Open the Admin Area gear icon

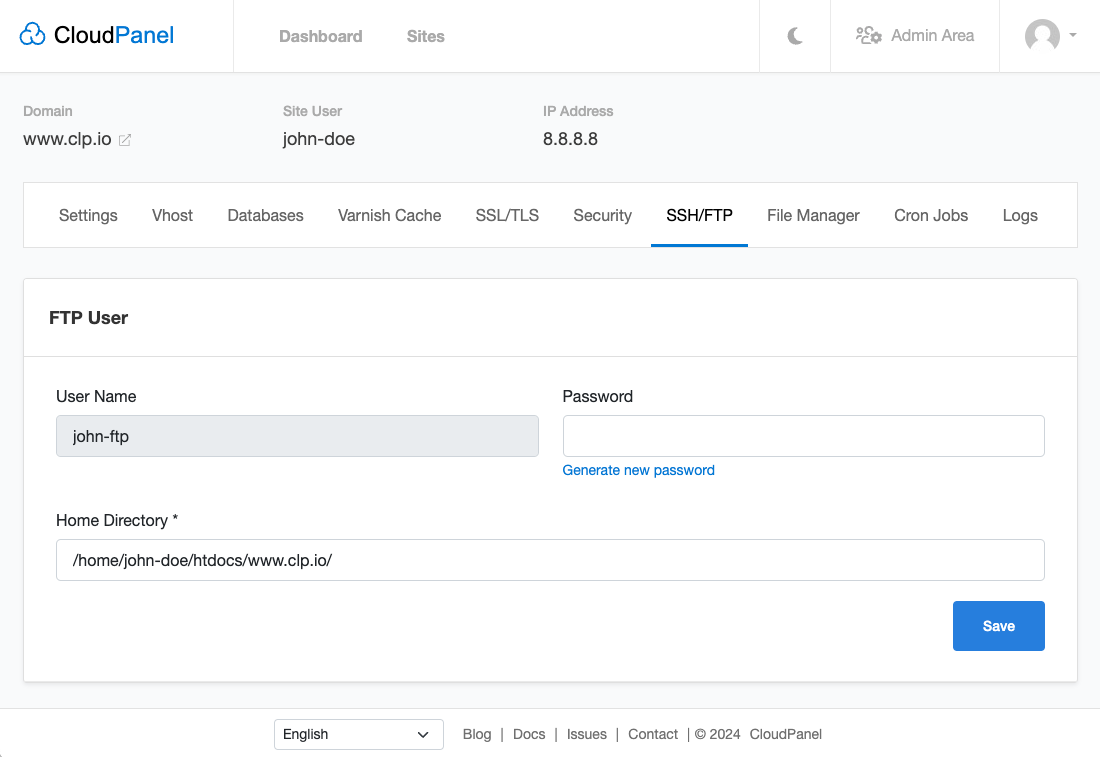tap(869, 33)
